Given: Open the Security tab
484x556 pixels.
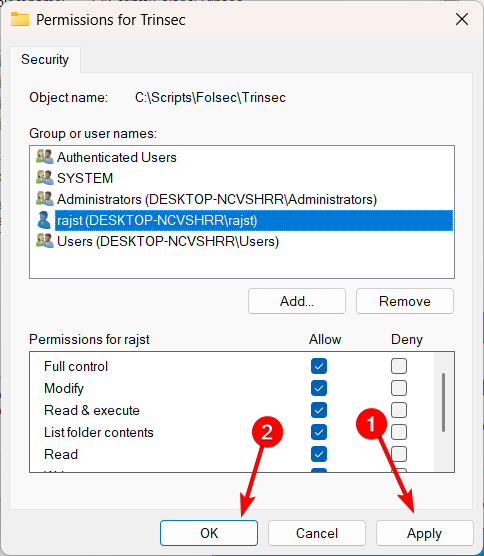Looking at the screenshot, I should (45, 60).
